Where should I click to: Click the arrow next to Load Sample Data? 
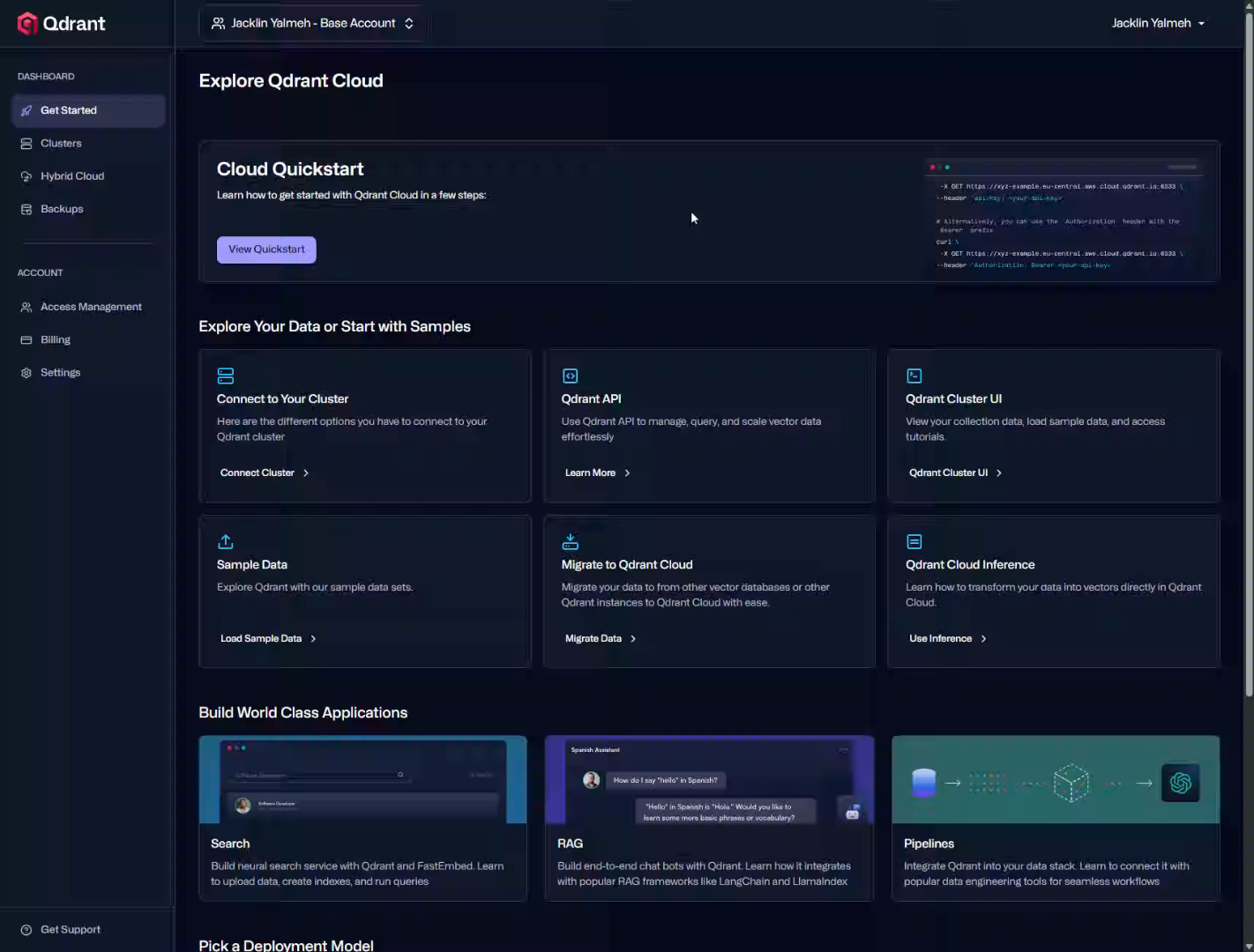click(x=313, y=639)
